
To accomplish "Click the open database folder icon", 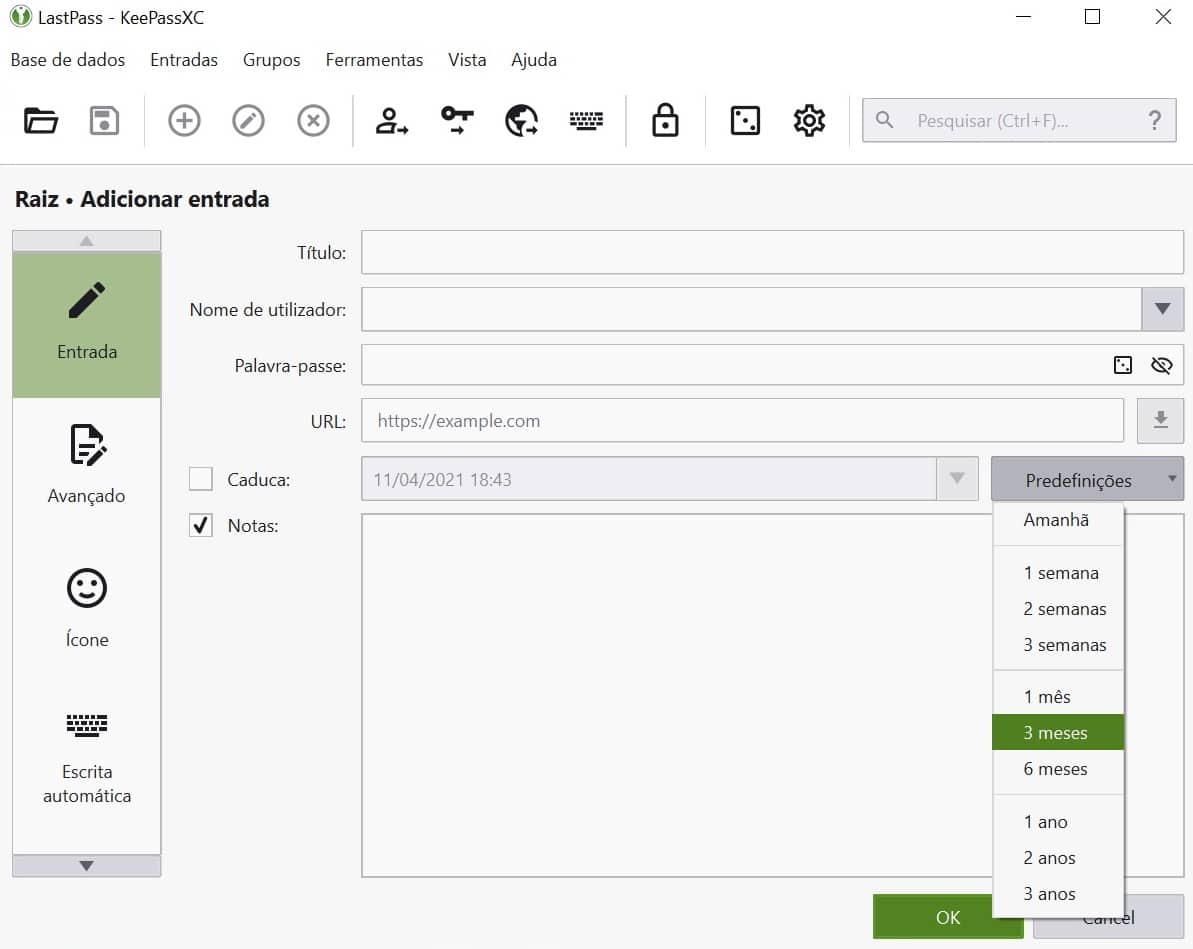I will (x=41, y=121).
